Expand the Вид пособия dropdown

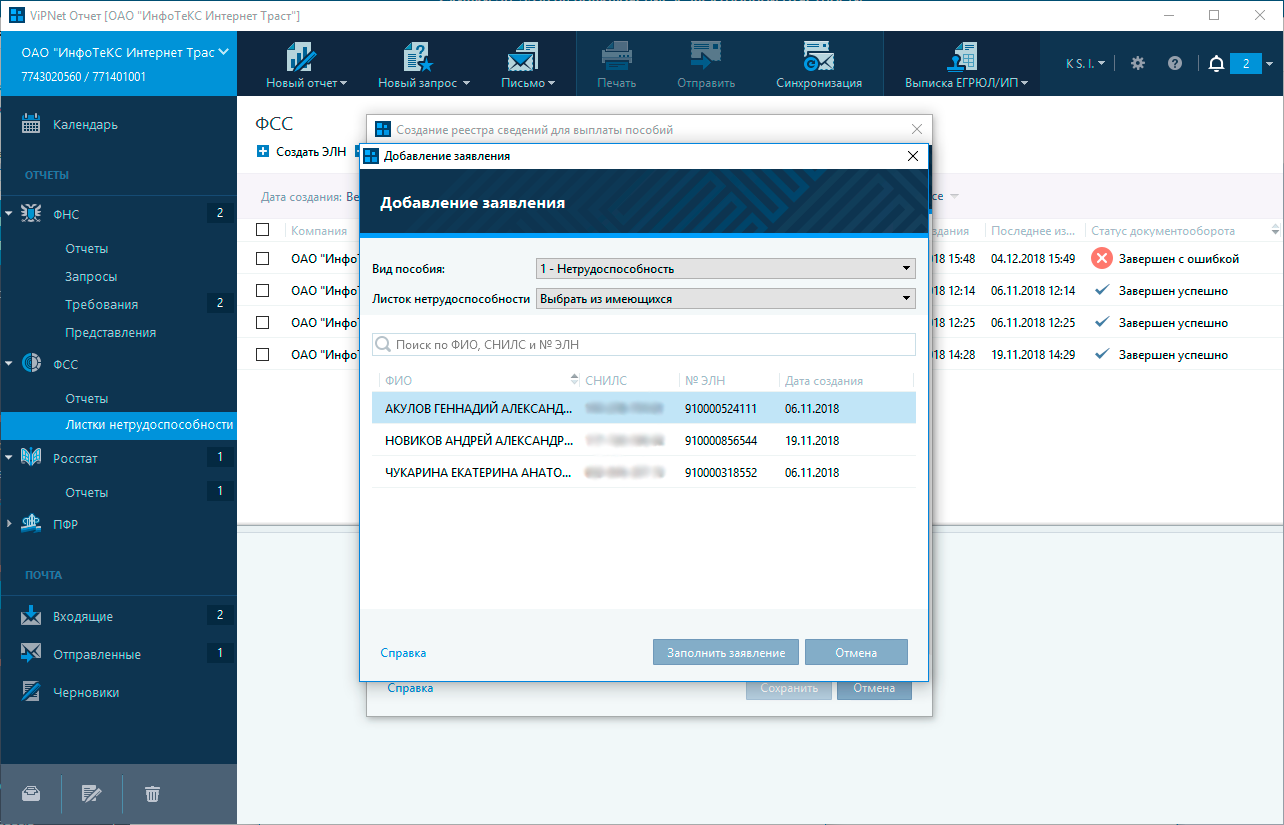pos(726,268)
